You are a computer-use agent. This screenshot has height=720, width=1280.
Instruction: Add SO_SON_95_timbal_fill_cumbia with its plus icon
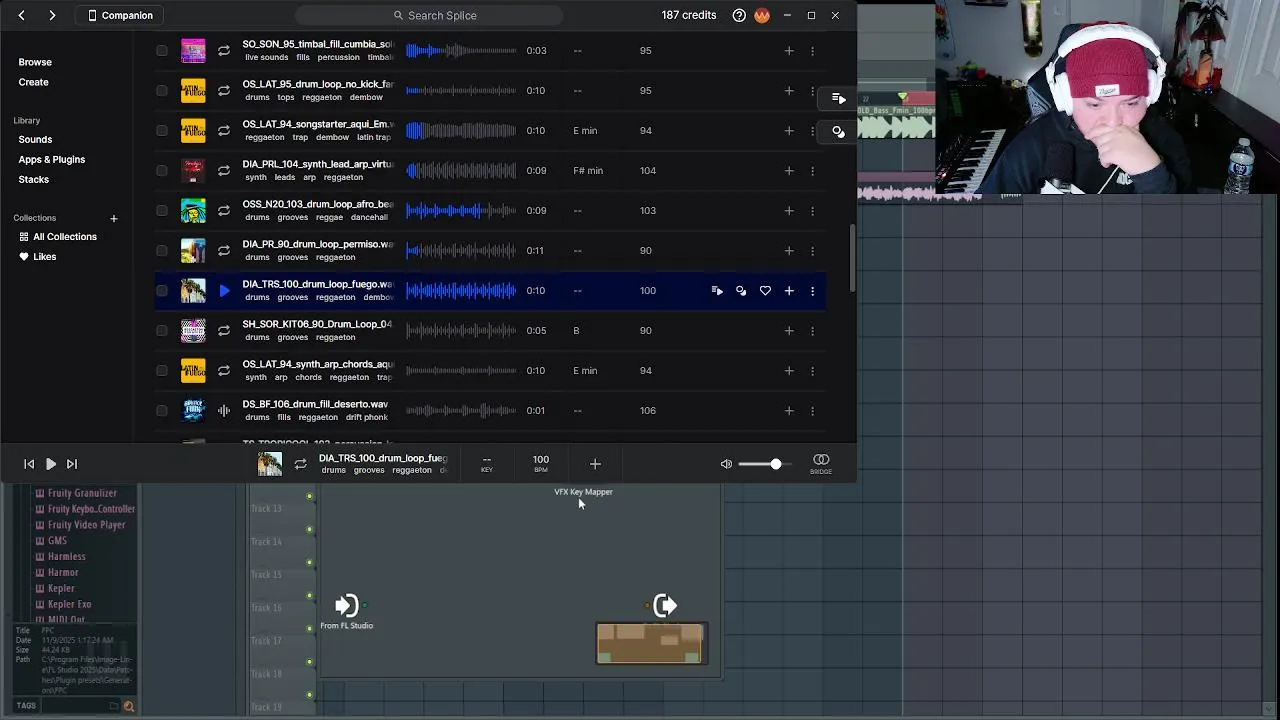789,50
